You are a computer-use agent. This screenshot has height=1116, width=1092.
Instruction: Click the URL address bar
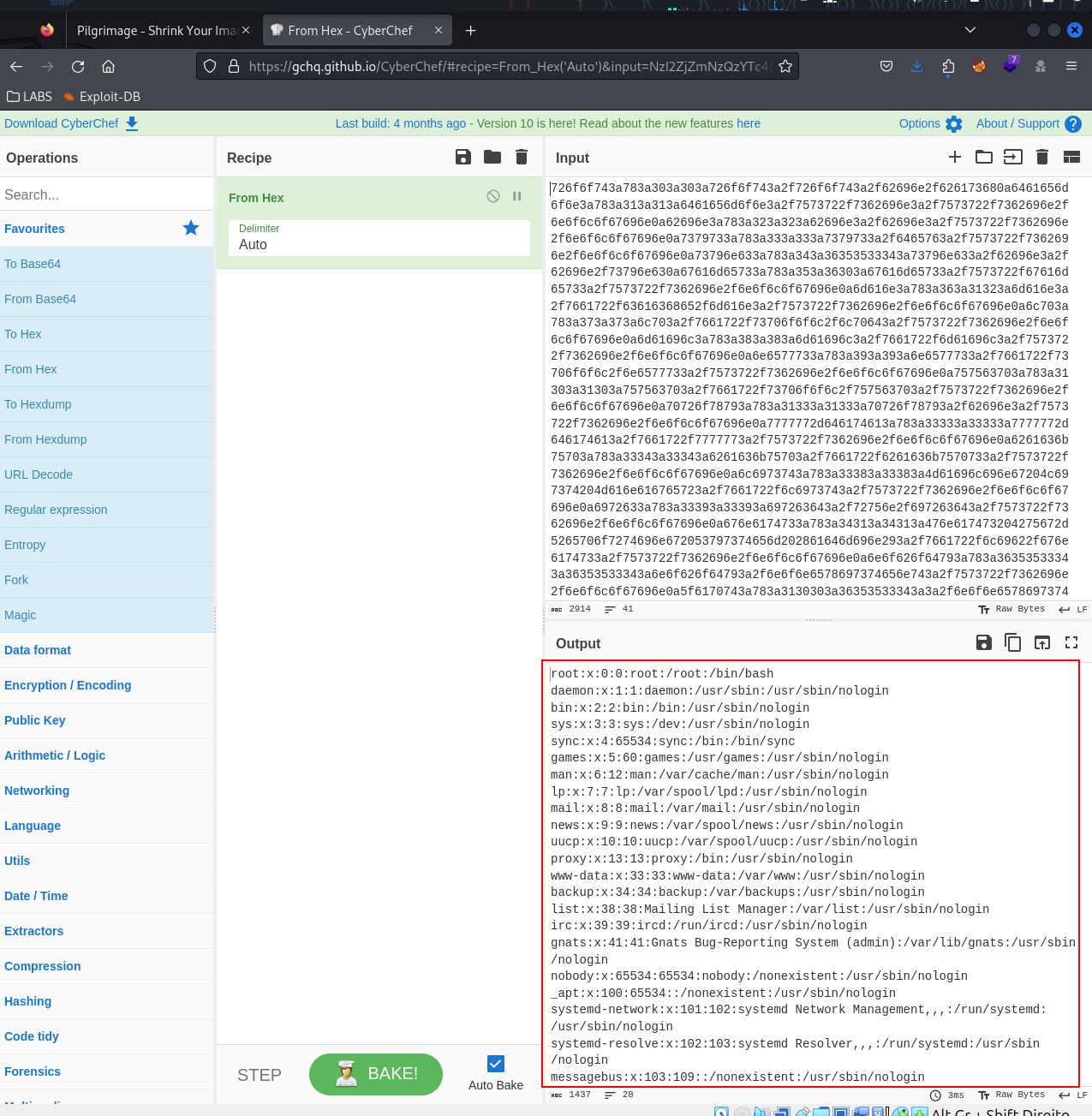510,66
